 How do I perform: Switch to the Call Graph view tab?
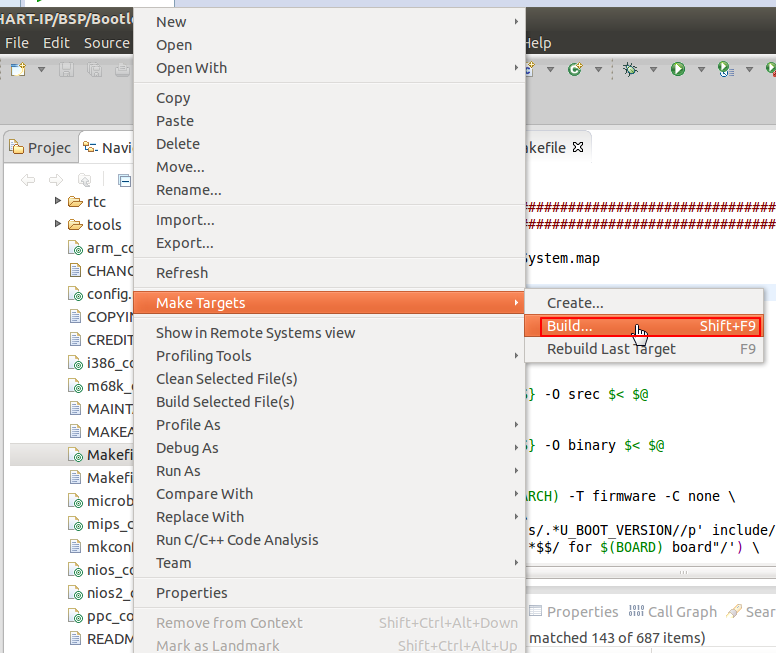[x=673, y=612]
